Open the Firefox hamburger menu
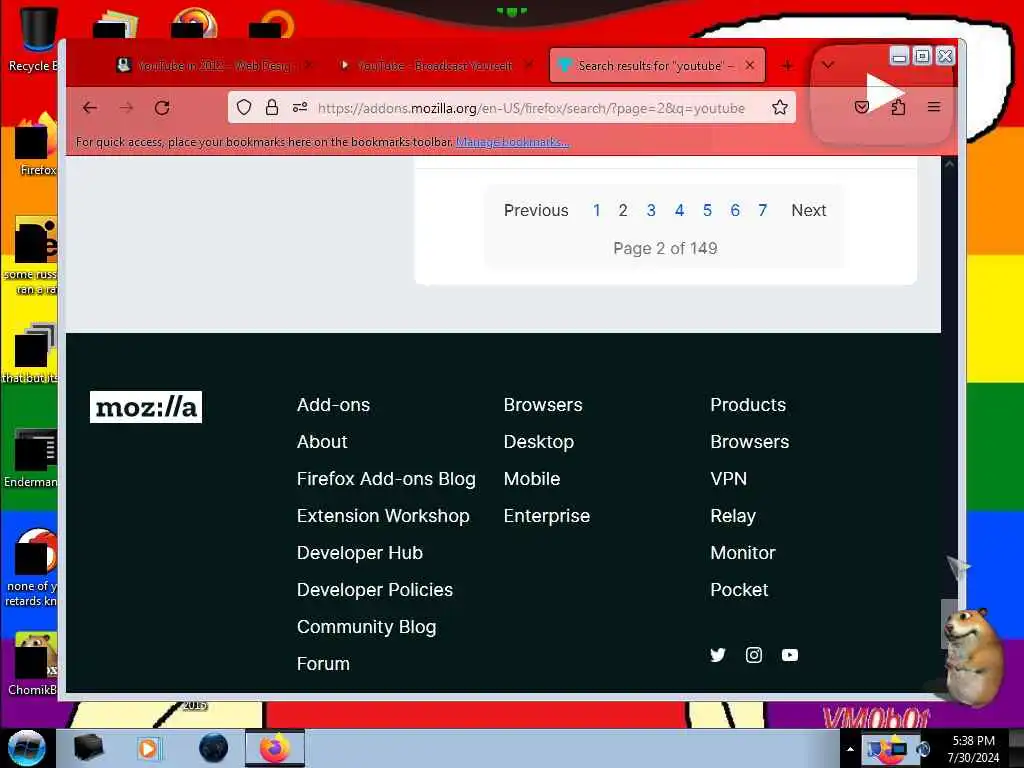 (934, 107)
